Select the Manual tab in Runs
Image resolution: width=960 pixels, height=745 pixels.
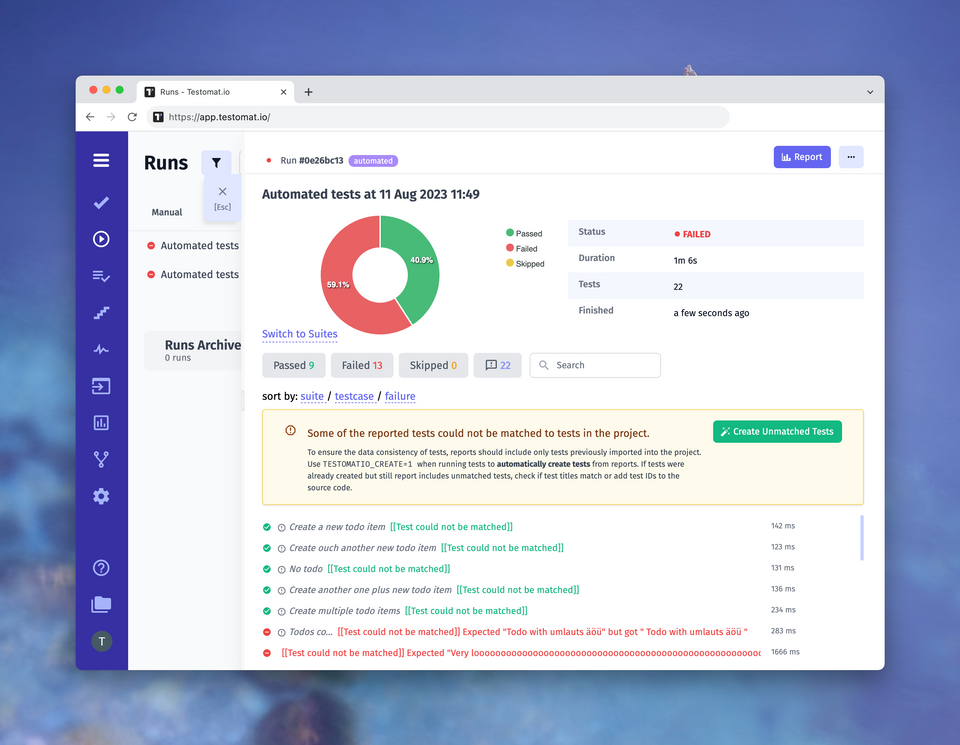(x=167, y=212)
